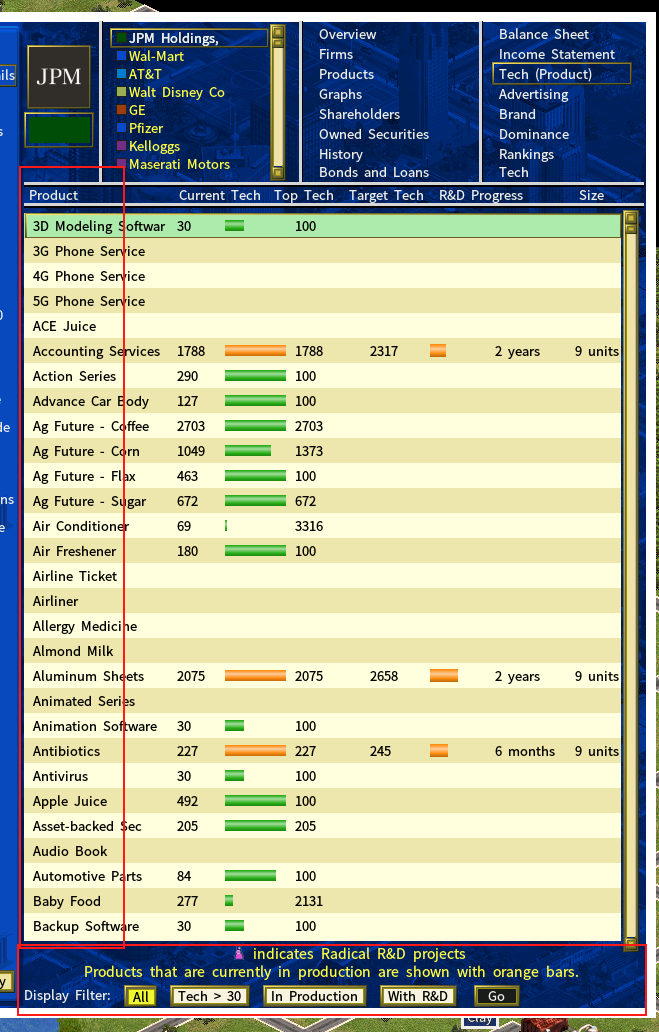Set display filter to With R&D

point(418,996)
